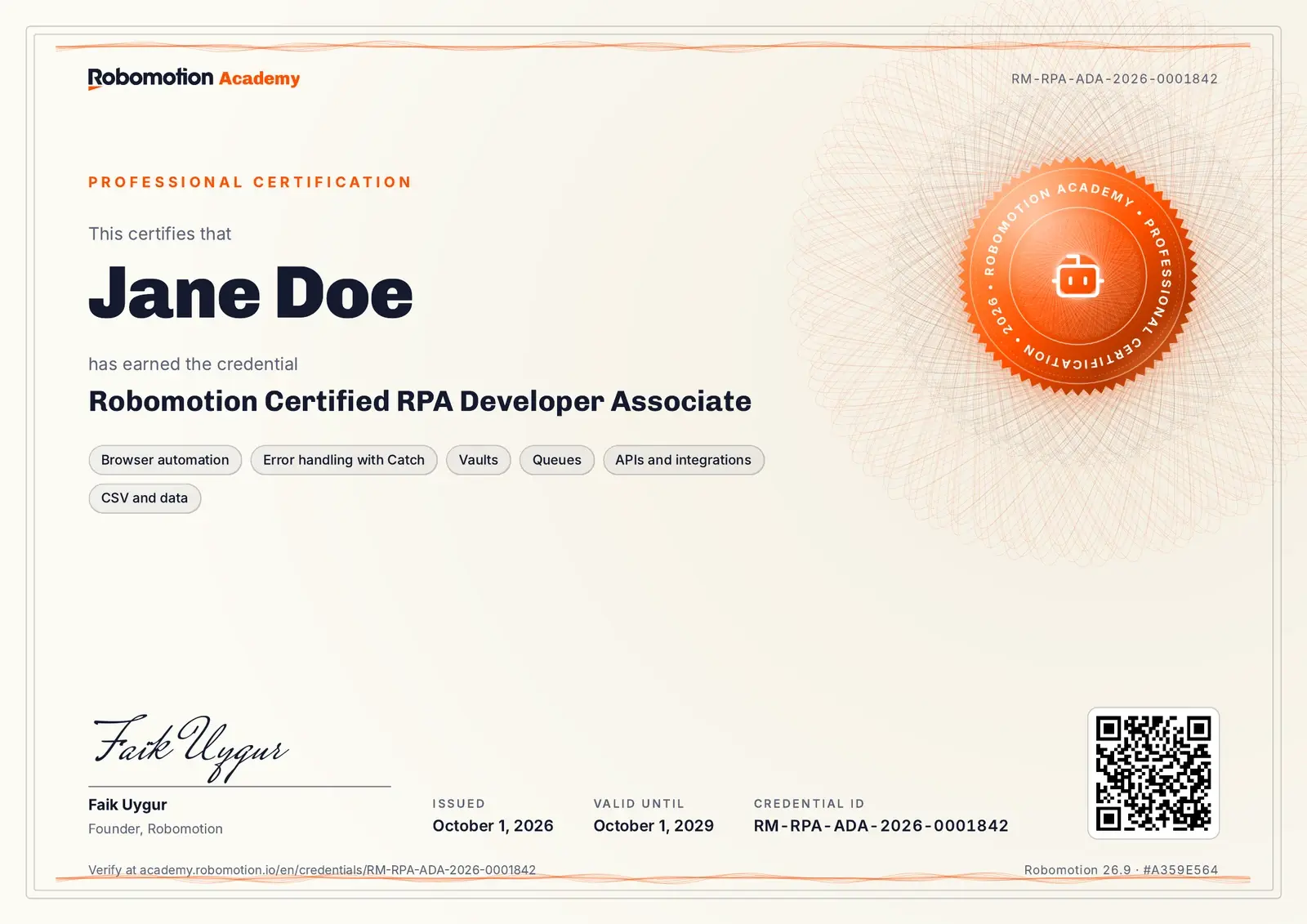The height and width of the screenshot is (924, 1307).
Task: Click the printed name Faik Uygur
Action: tap(127, 805)
